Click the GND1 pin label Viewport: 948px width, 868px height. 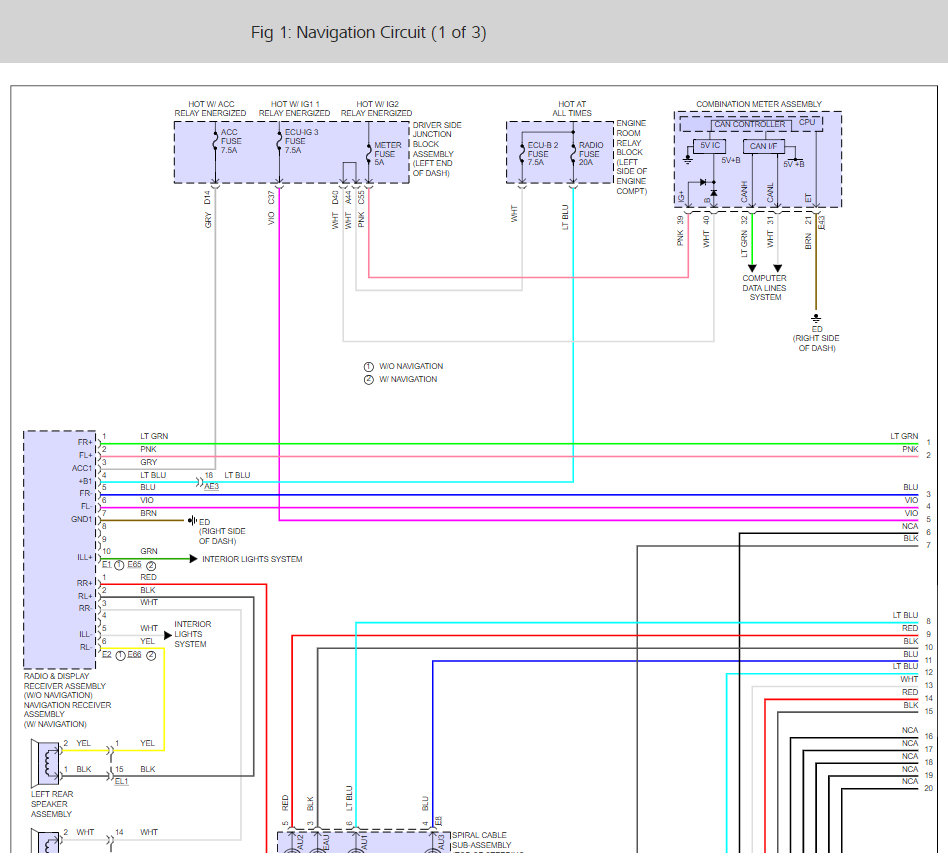coord(82,519)
